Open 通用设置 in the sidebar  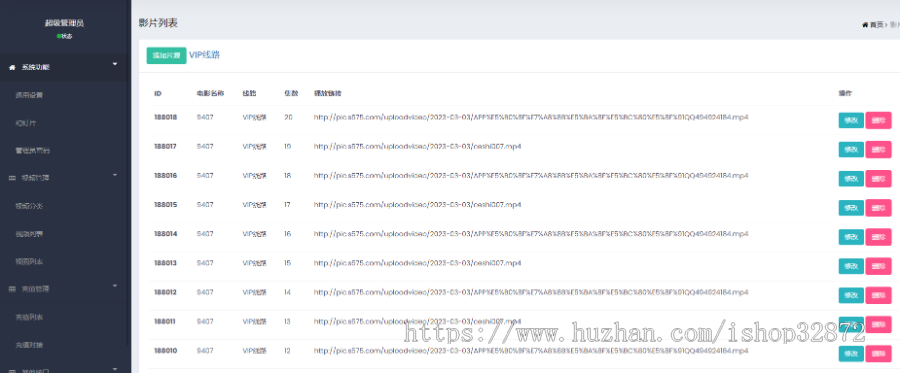pos(29,95)
